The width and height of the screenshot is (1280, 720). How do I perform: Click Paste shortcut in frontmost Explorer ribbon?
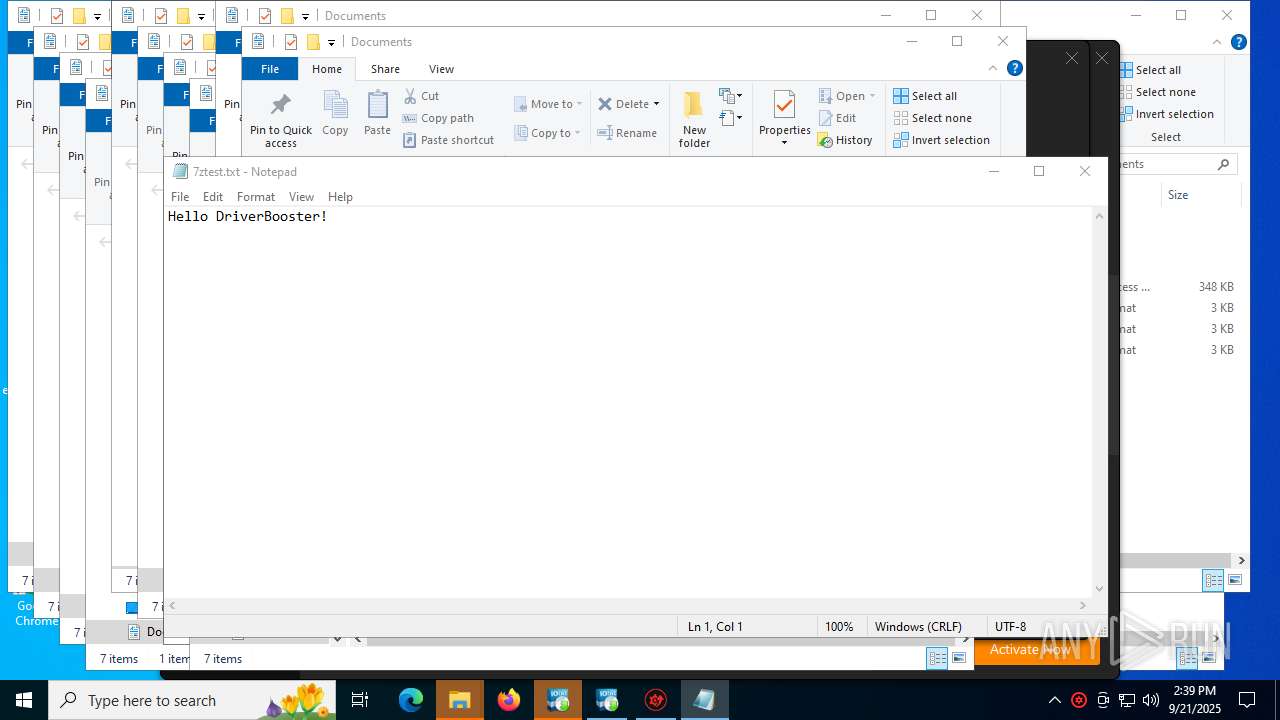448,140
